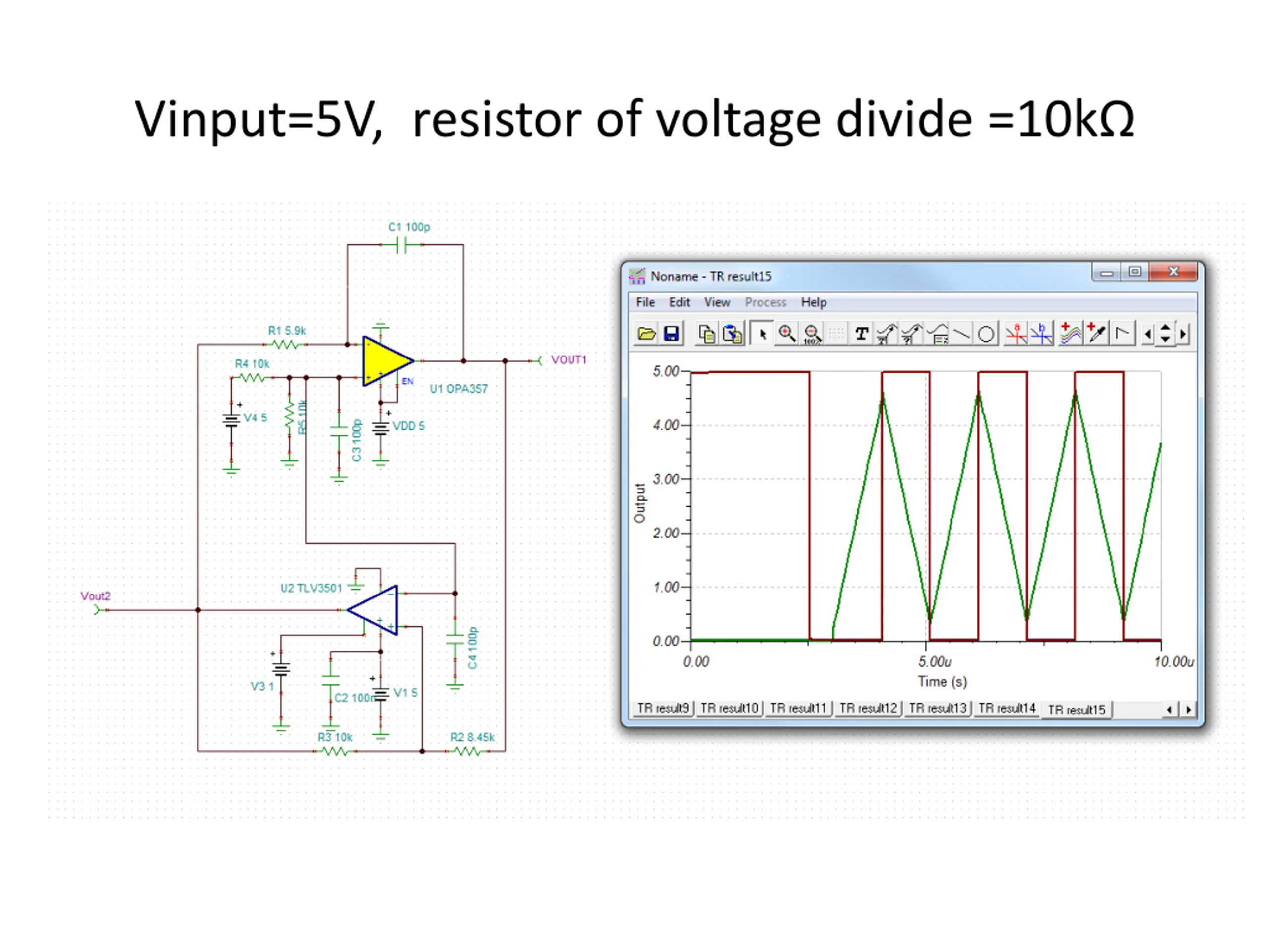Click the Zoom 100% magnifier icon
Image resolution: width=1270 pixels, height=952 pixels.
point(812,334)
